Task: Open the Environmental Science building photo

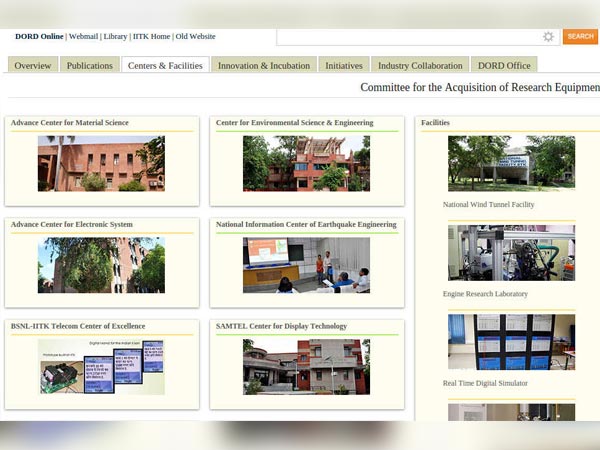Action: coord(307,163)
